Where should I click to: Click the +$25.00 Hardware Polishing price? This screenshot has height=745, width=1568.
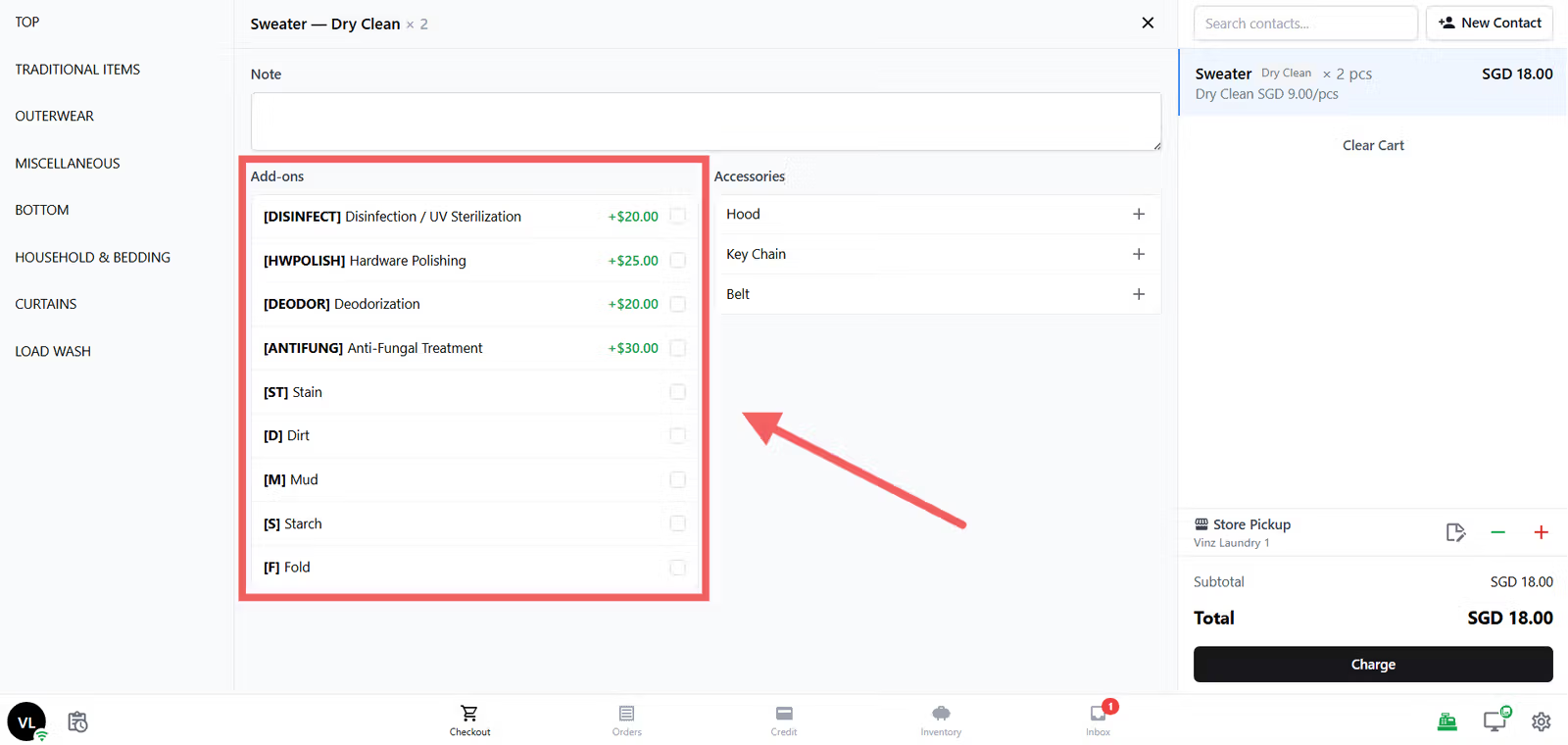[633, 260]
